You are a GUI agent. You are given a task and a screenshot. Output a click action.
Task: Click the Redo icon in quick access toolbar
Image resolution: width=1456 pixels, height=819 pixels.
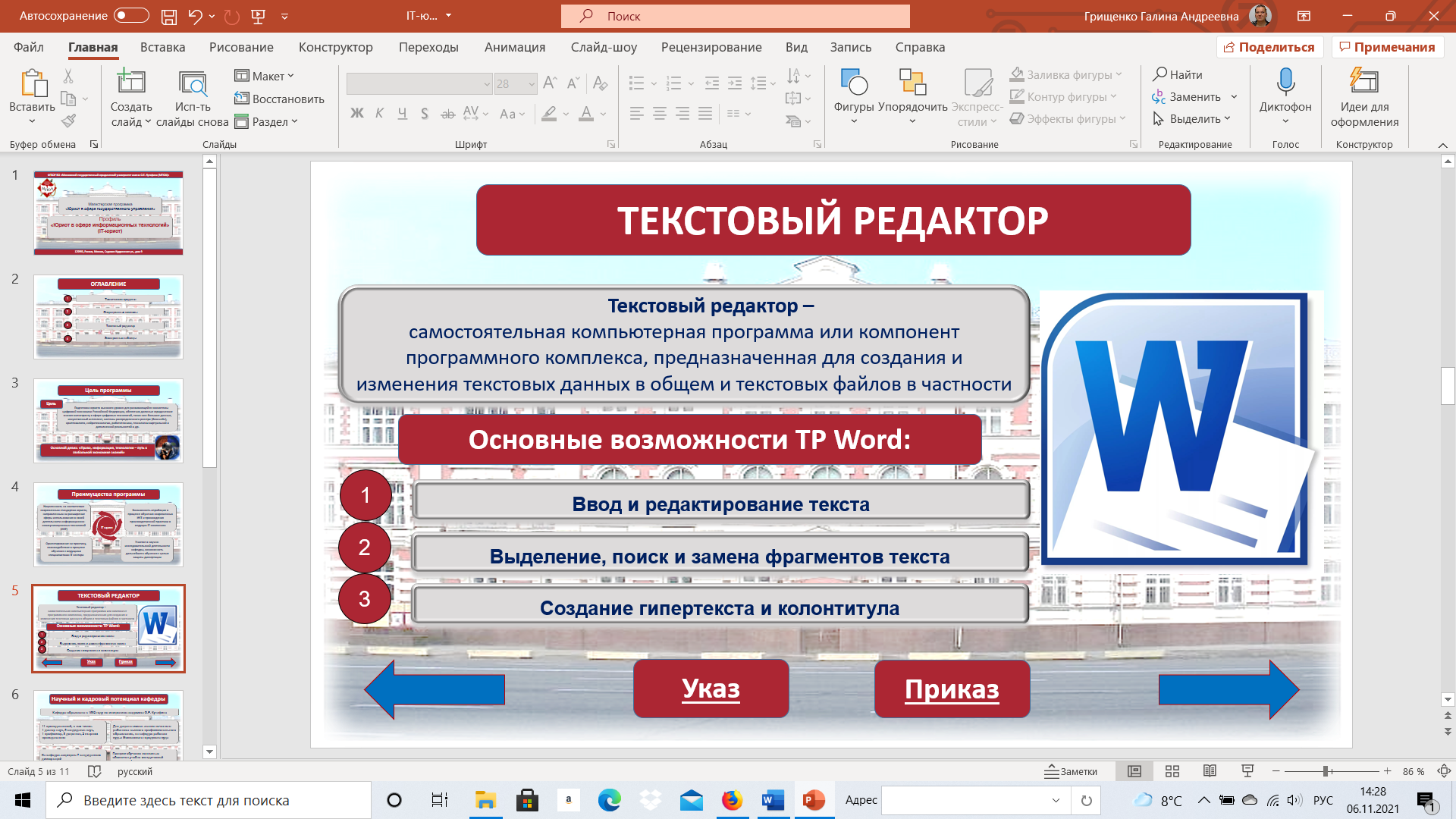pos(232,16)
